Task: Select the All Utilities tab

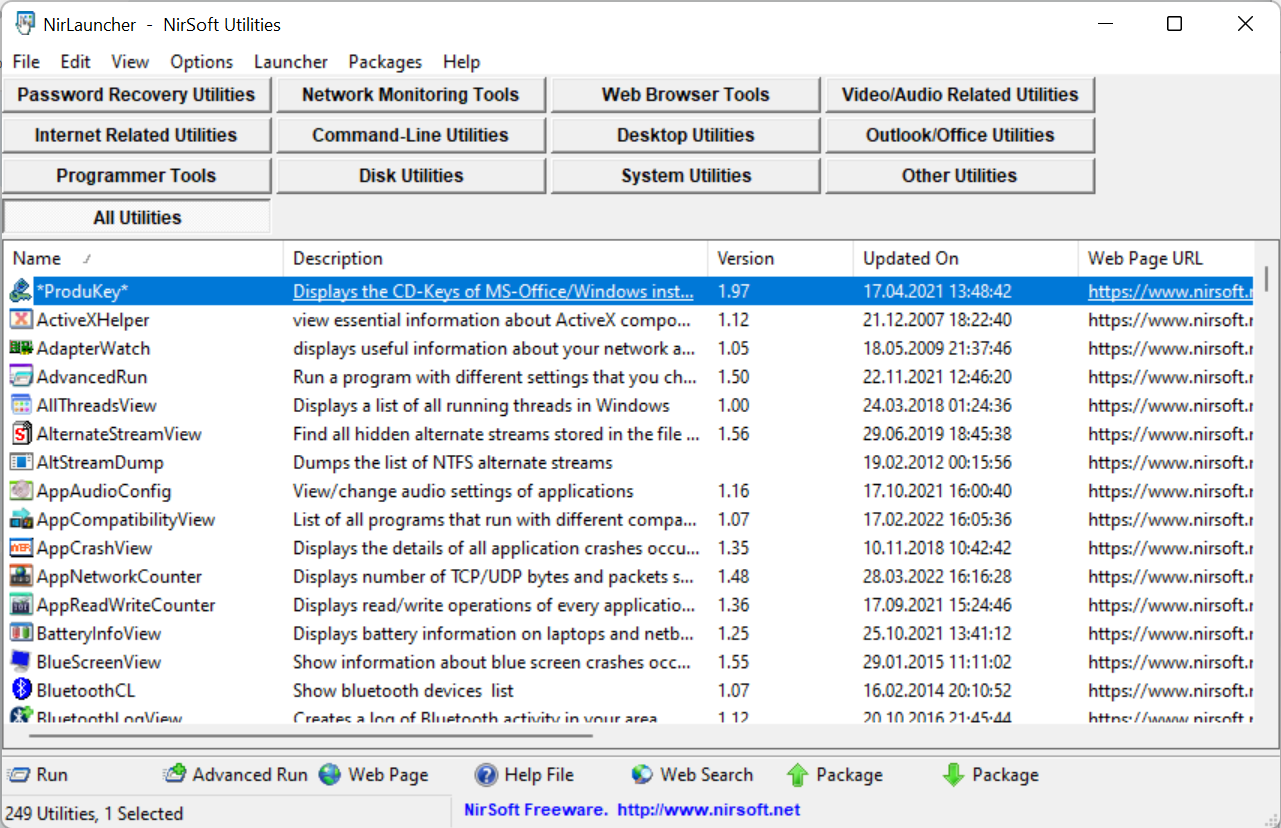Action: coord(137,217)
